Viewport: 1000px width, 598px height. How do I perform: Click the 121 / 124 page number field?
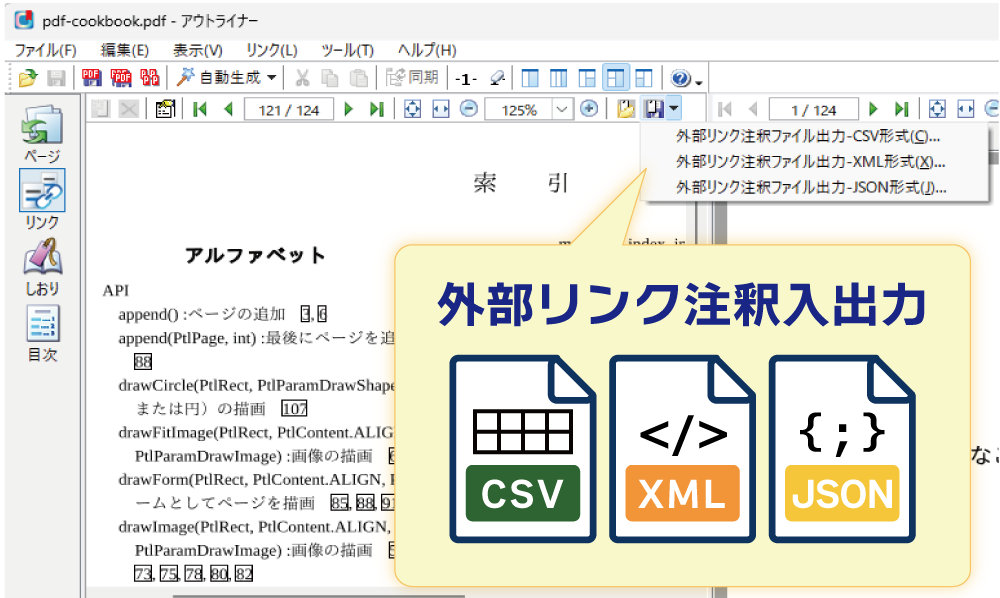point(287,109)
